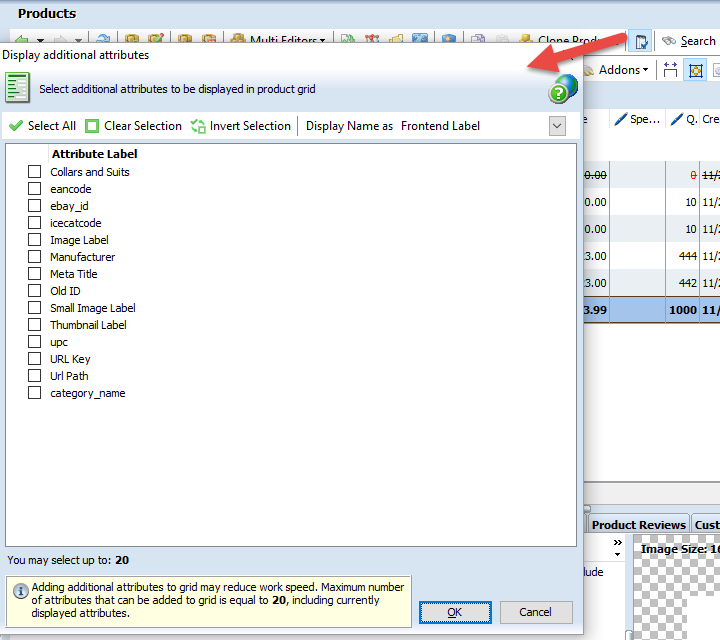Check the Collars and Suits attribute
The height and width of the screenshot is (640, 720).
[x=34, y=172]
